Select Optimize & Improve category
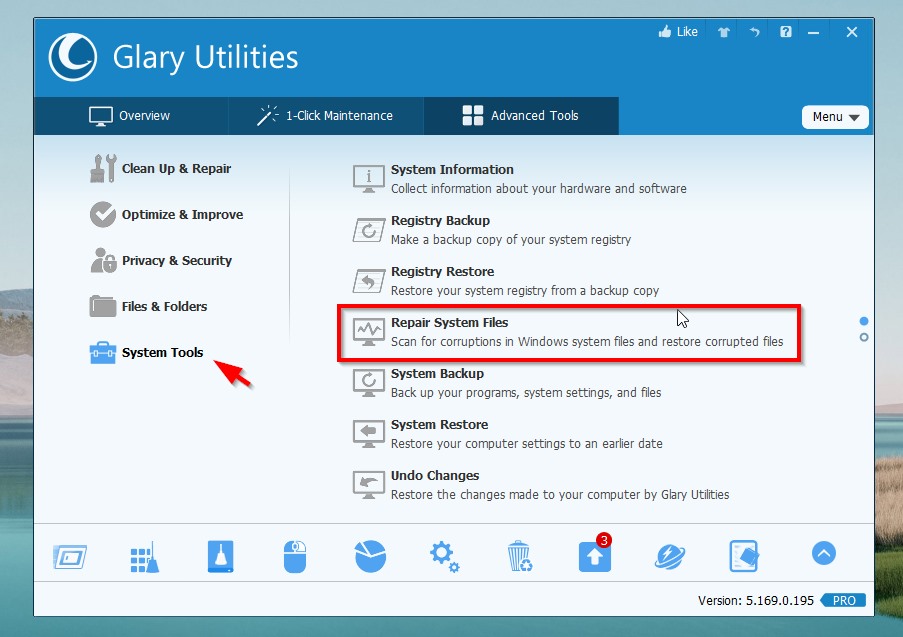The height and width of the screenshot is (637, 903). (166, 214)
